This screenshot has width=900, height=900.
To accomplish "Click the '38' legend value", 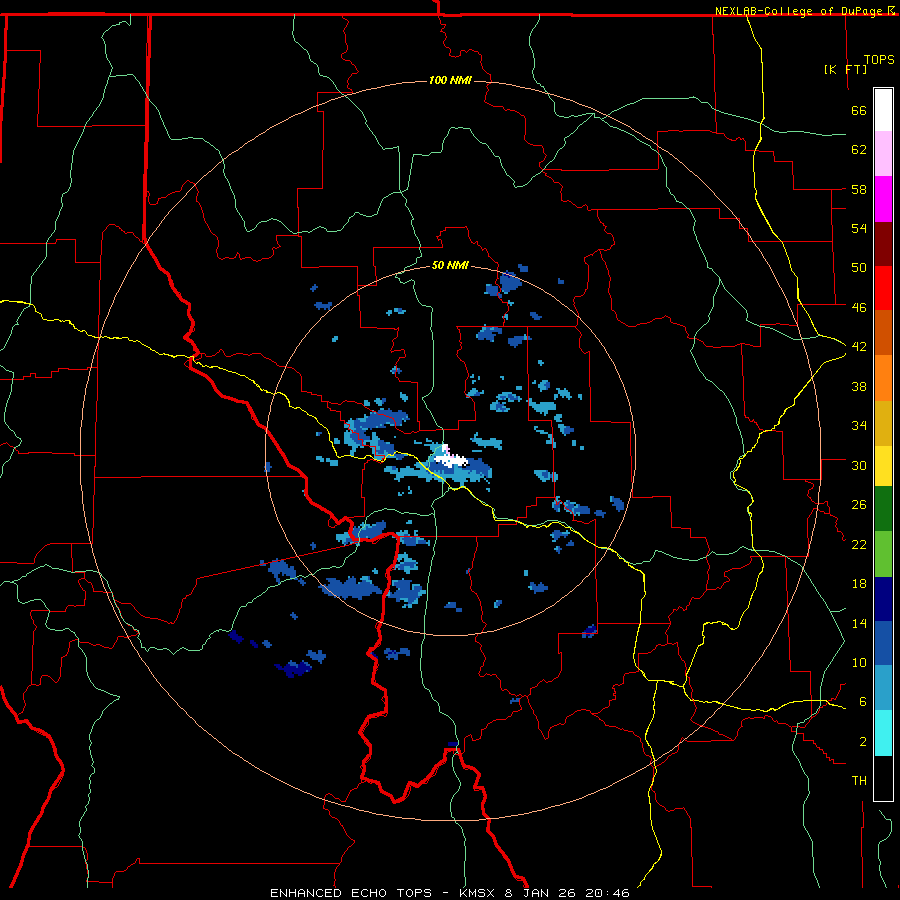I will [859, 386].
